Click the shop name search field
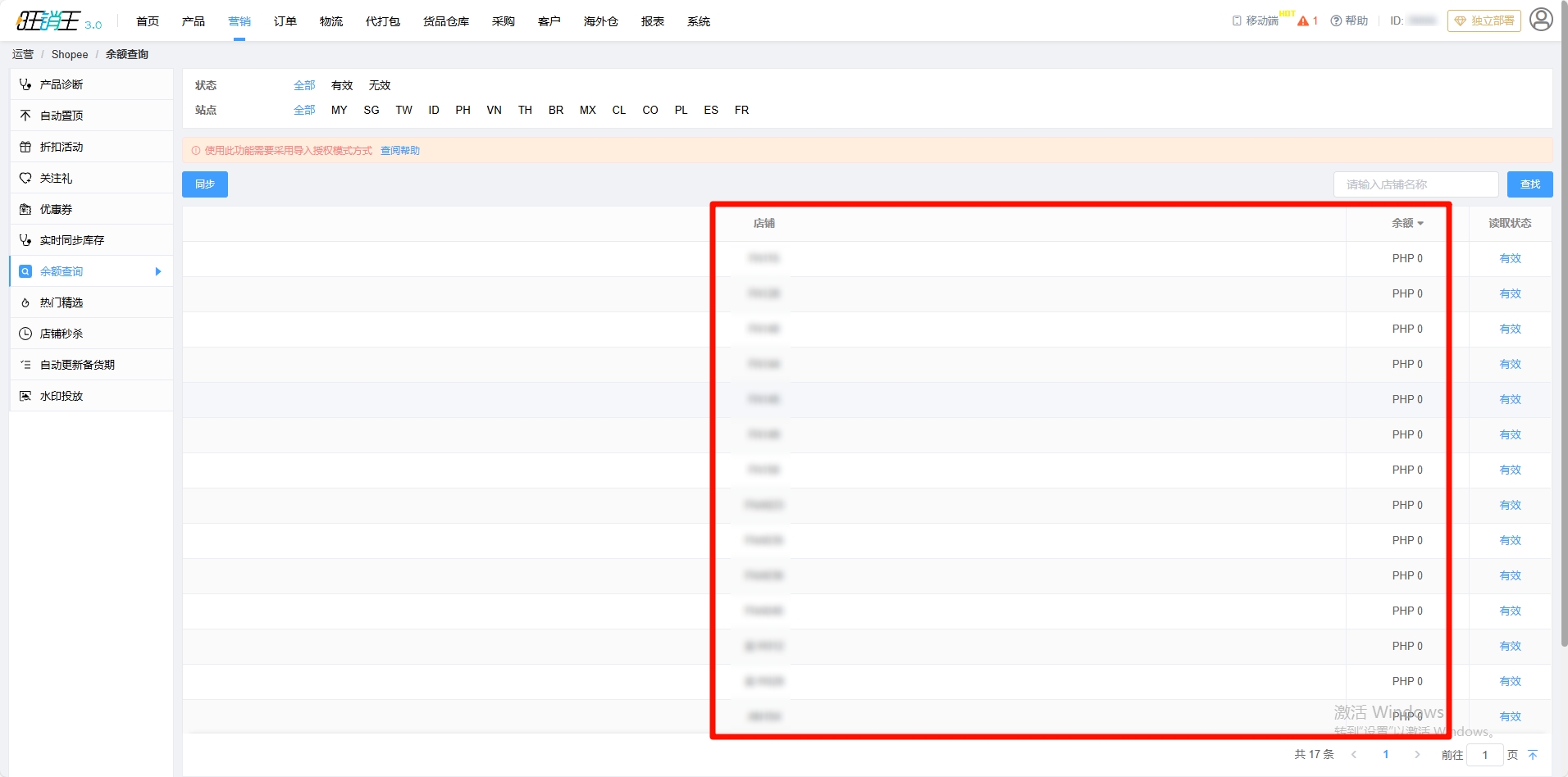1568x777 pixels. (x=1415, y=184)
